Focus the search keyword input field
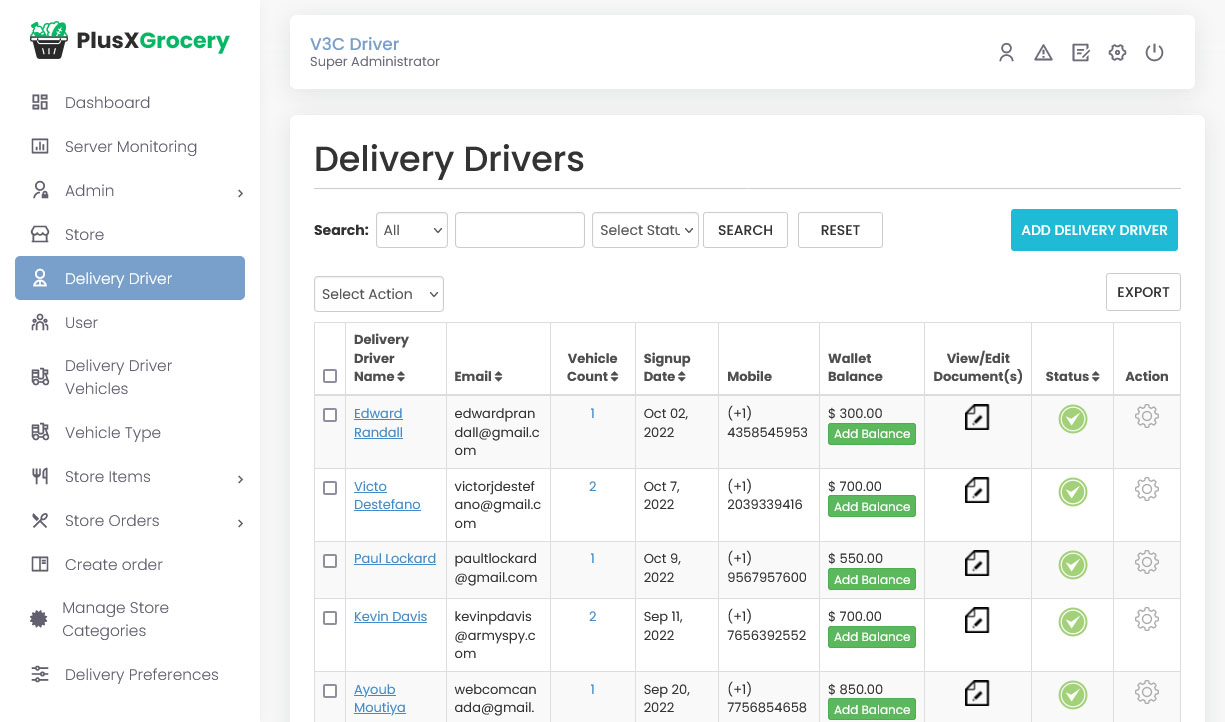The image size is (1225, 722). 520,230
